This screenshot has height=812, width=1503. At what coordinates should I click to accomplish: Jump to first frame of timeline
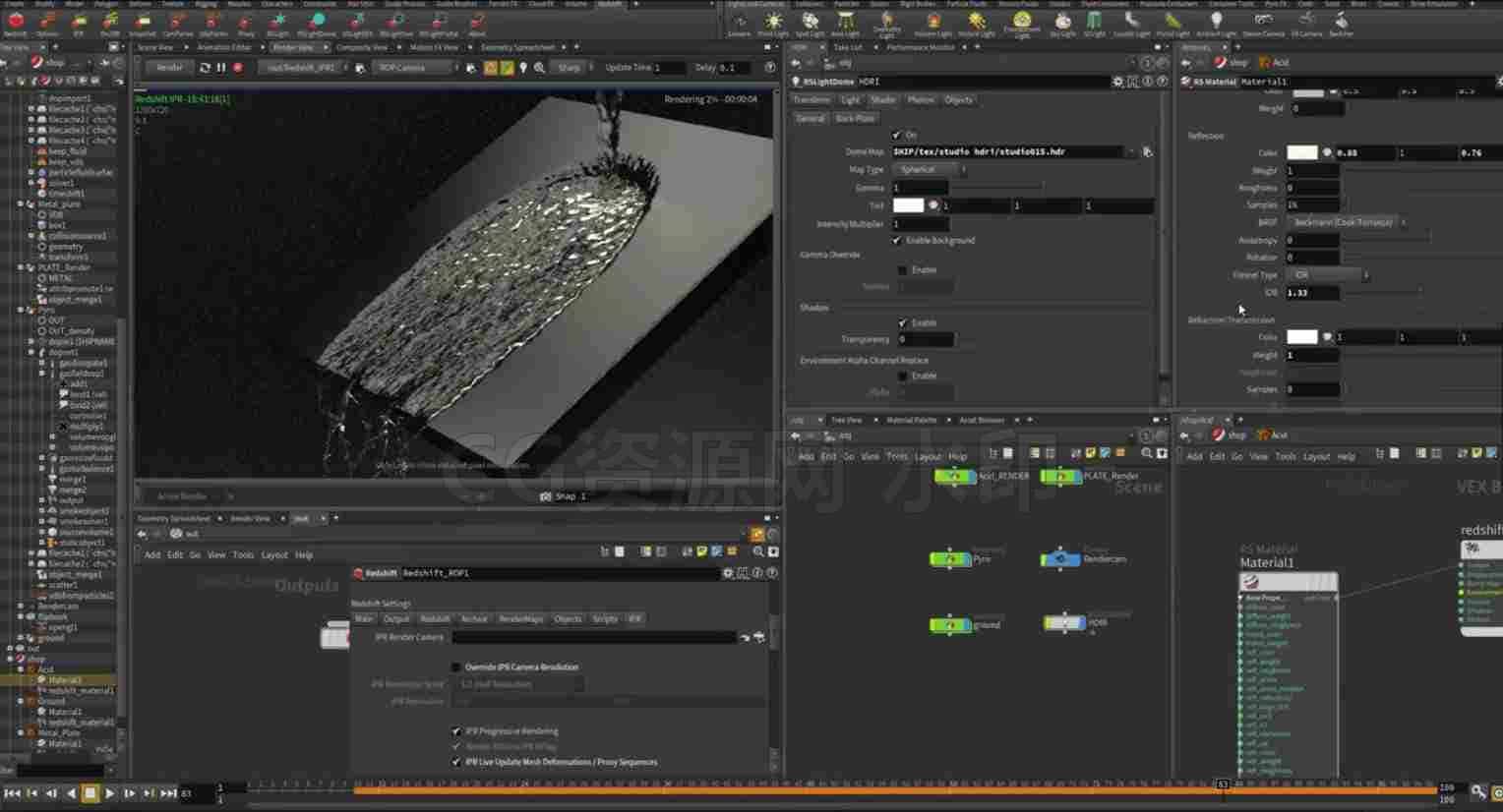[12, 792]
